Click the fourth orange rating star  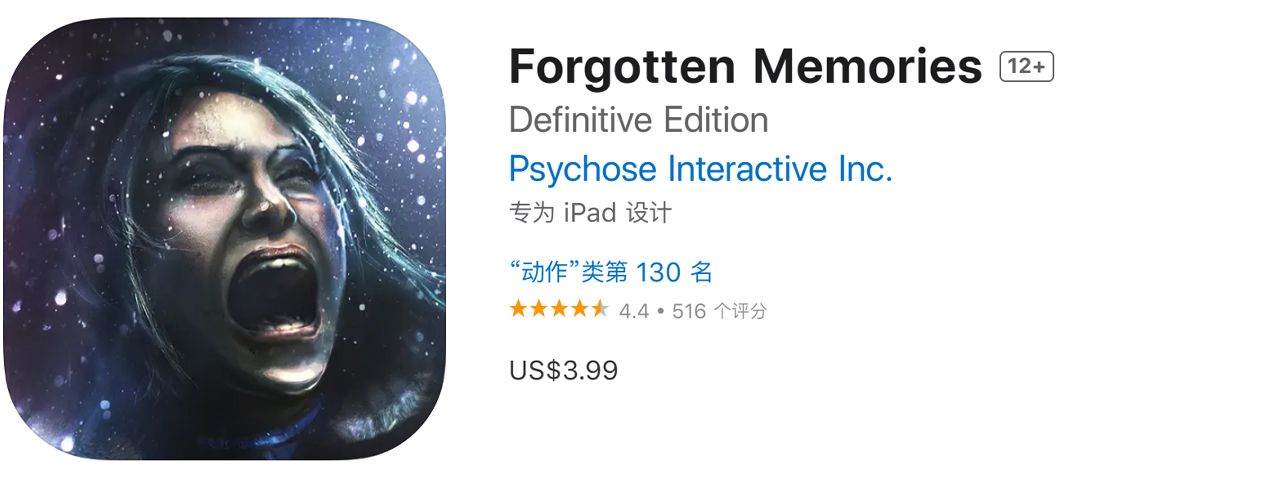coord(579,309)
